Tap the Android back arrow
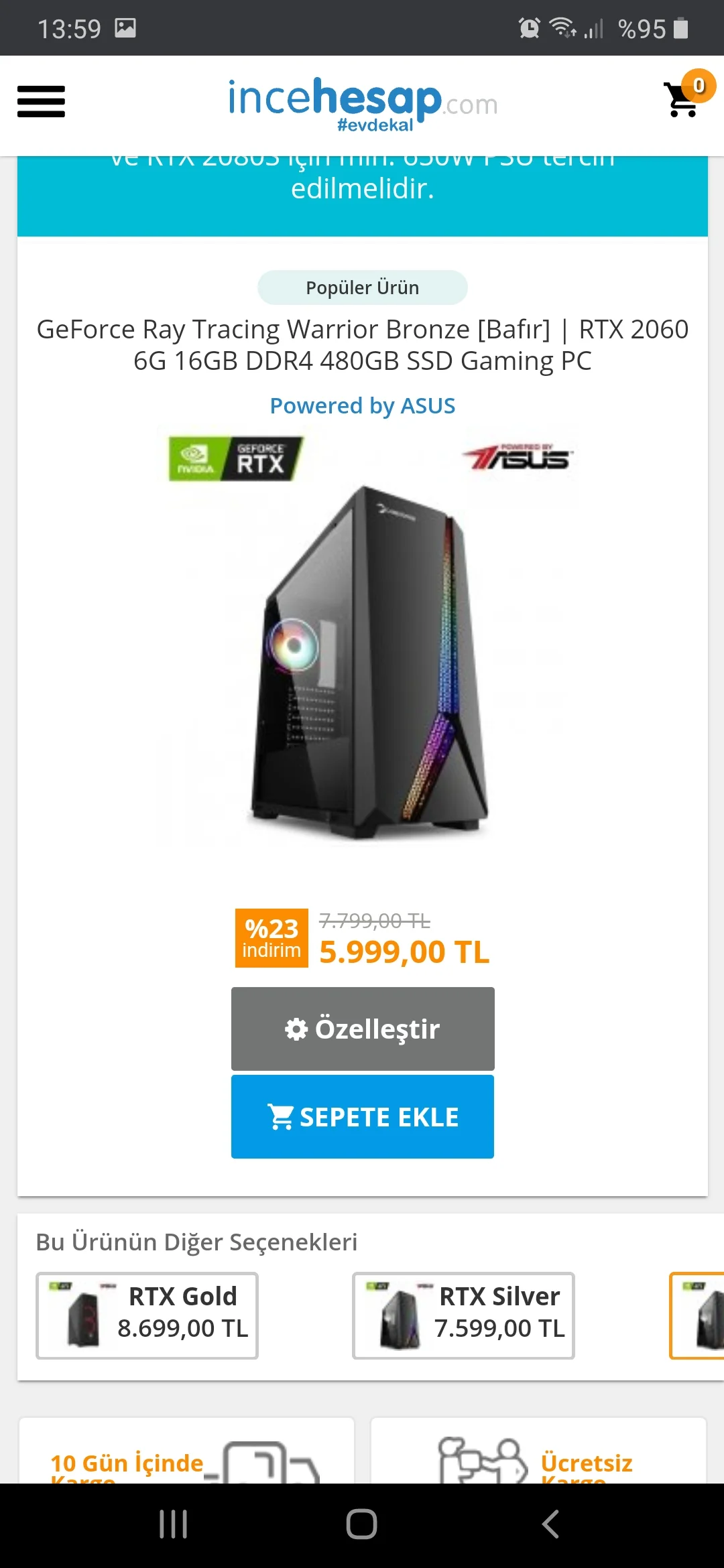Screen dimensions: 724x1568 point(551,1524)
